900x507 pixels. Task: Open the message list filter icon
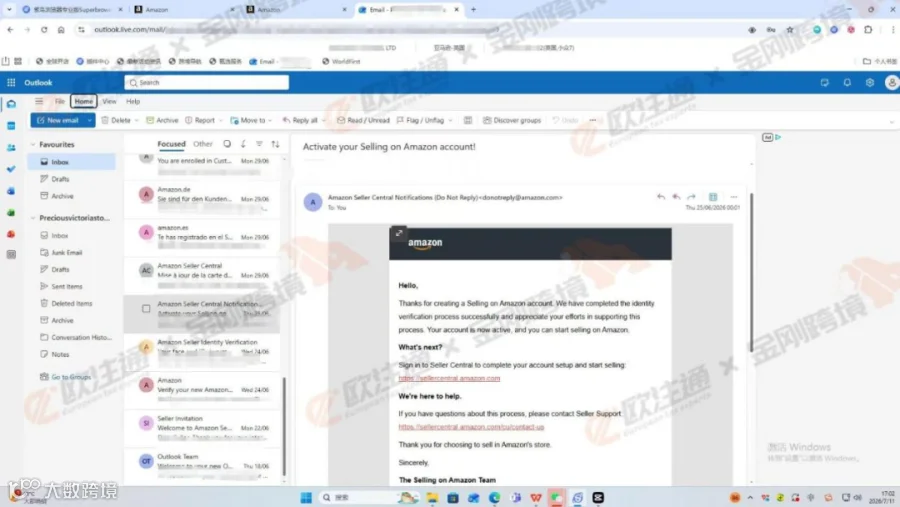[x=259, y=144]
